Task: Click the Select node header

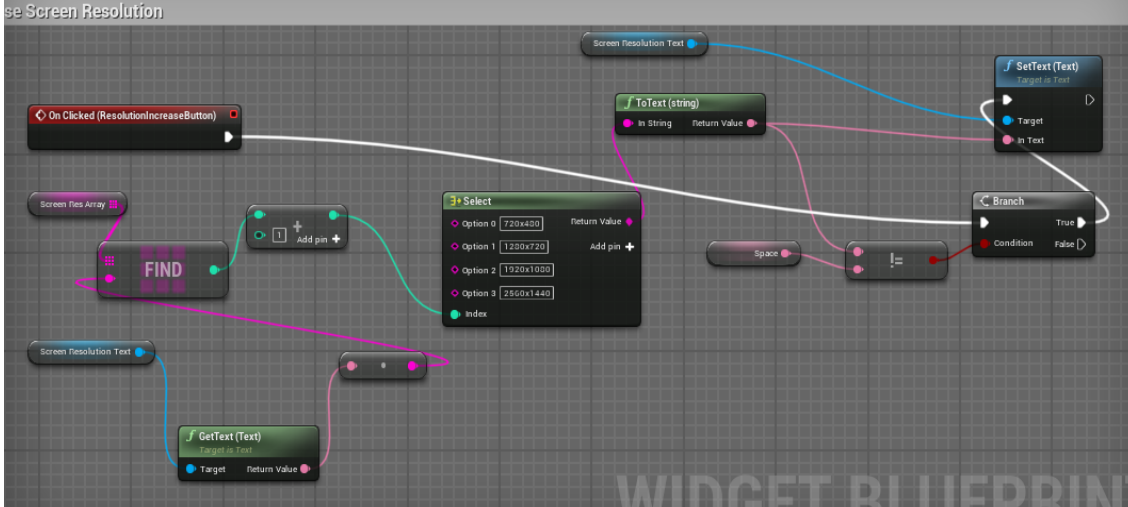Action: [541, 201]
